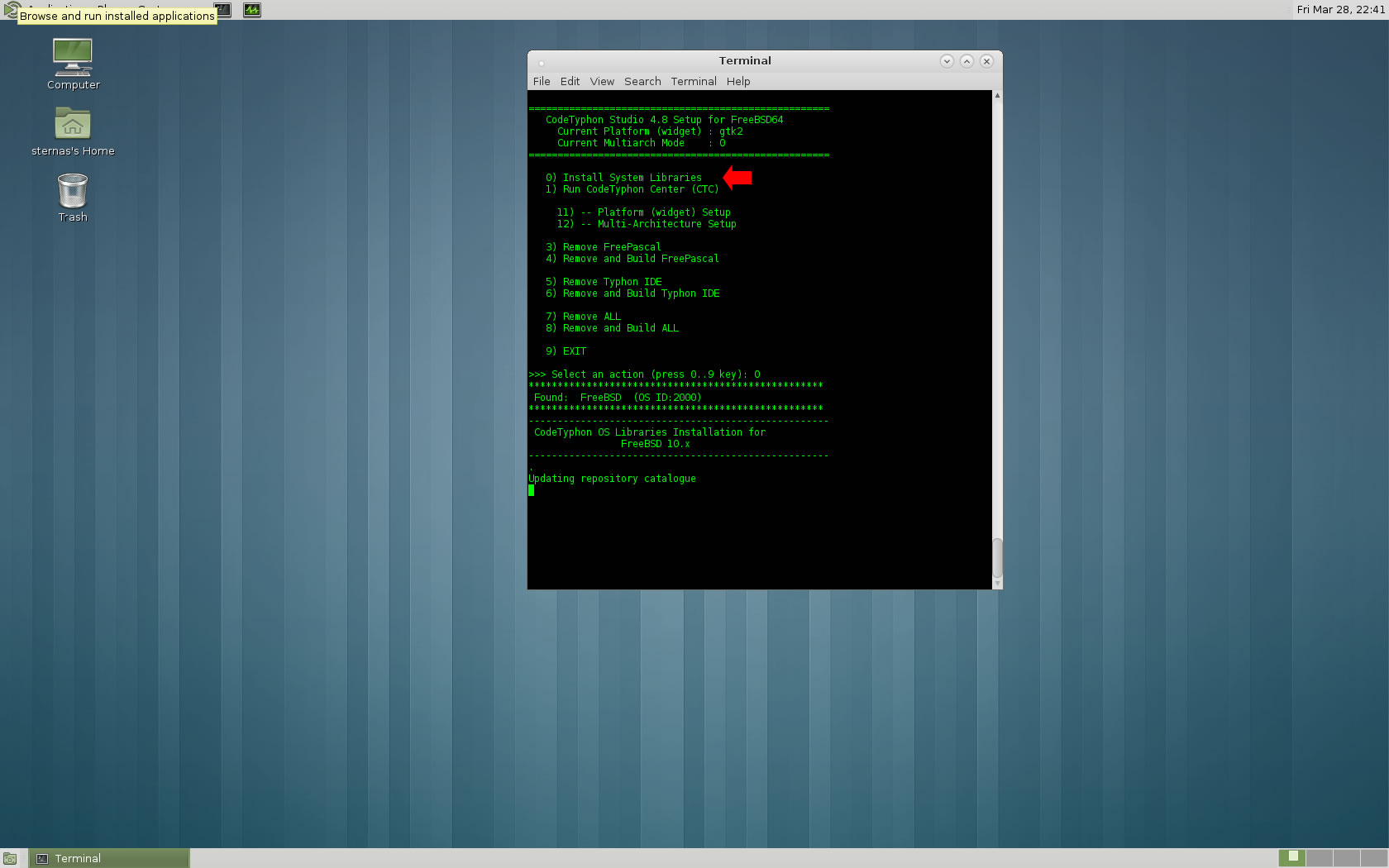Click the Terminal scrollbar thumb

point(997,559)
